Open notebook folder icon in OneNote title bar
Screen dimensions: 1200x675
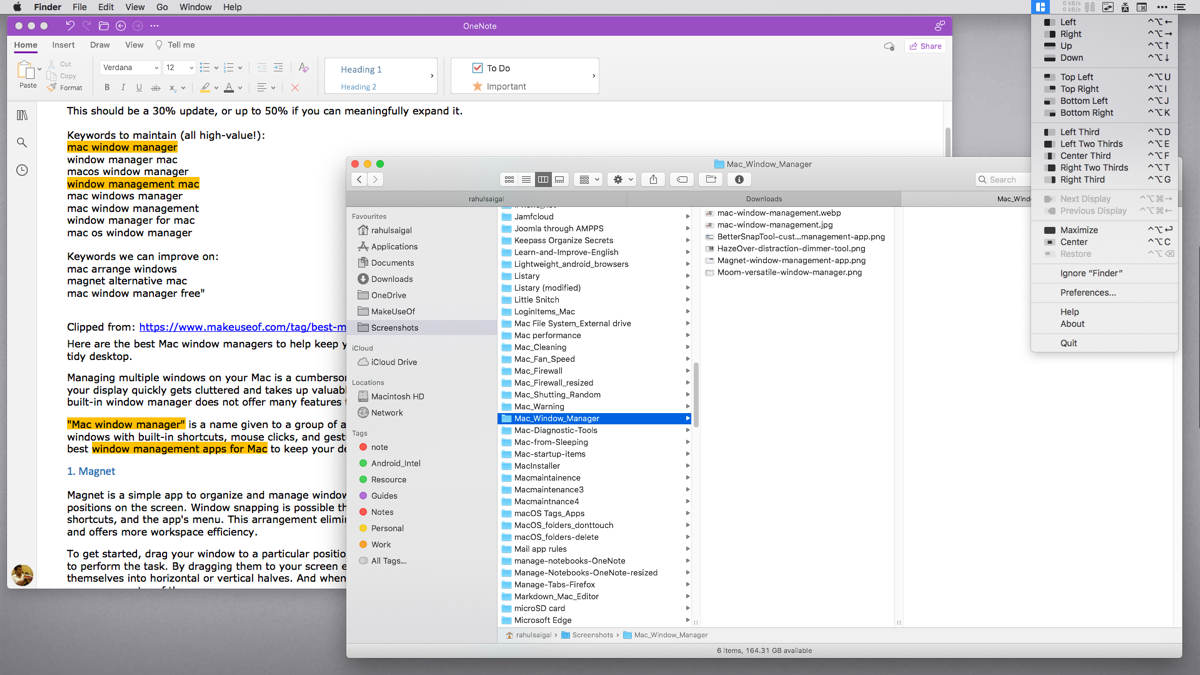tap(104, 26)
